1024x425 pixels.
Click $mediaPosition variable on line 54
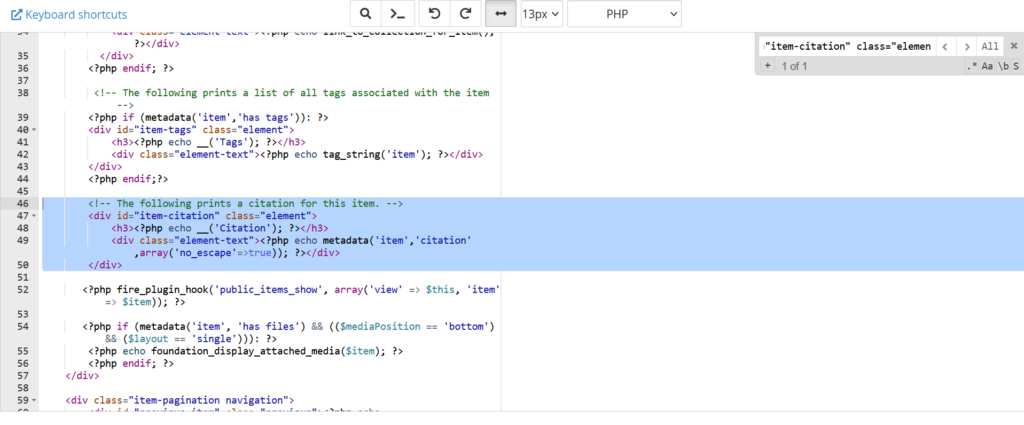point(380,326)
